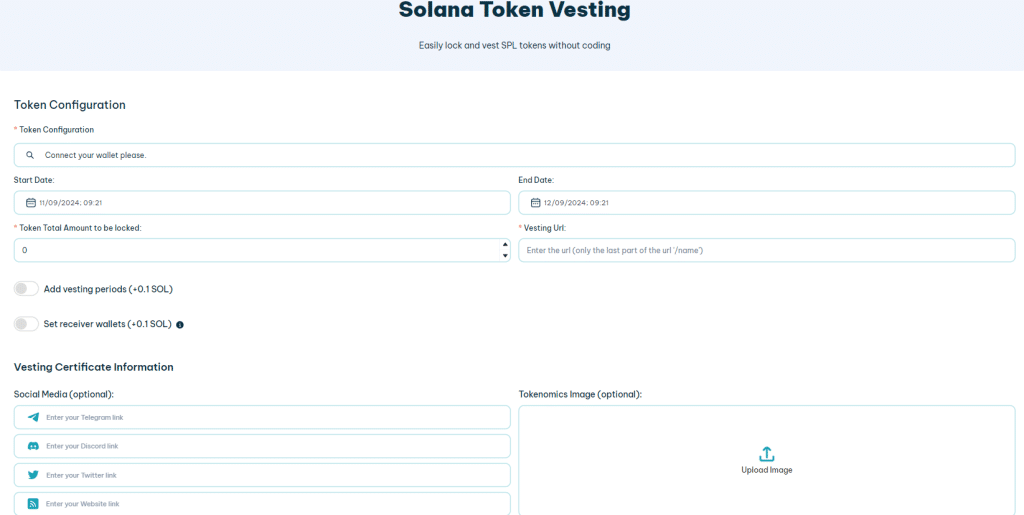Enable the Add vesting periods switch
The width and height of the screenshot is (1024, 515).
tap(26, 289)
